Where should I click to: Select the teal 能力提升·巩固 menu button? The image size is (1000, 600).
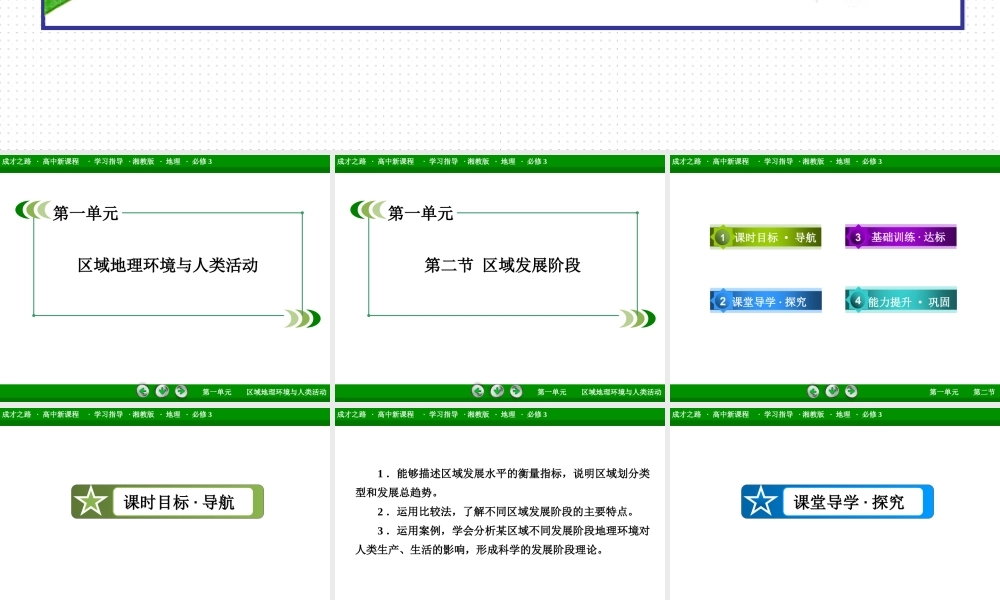(901, 300)
